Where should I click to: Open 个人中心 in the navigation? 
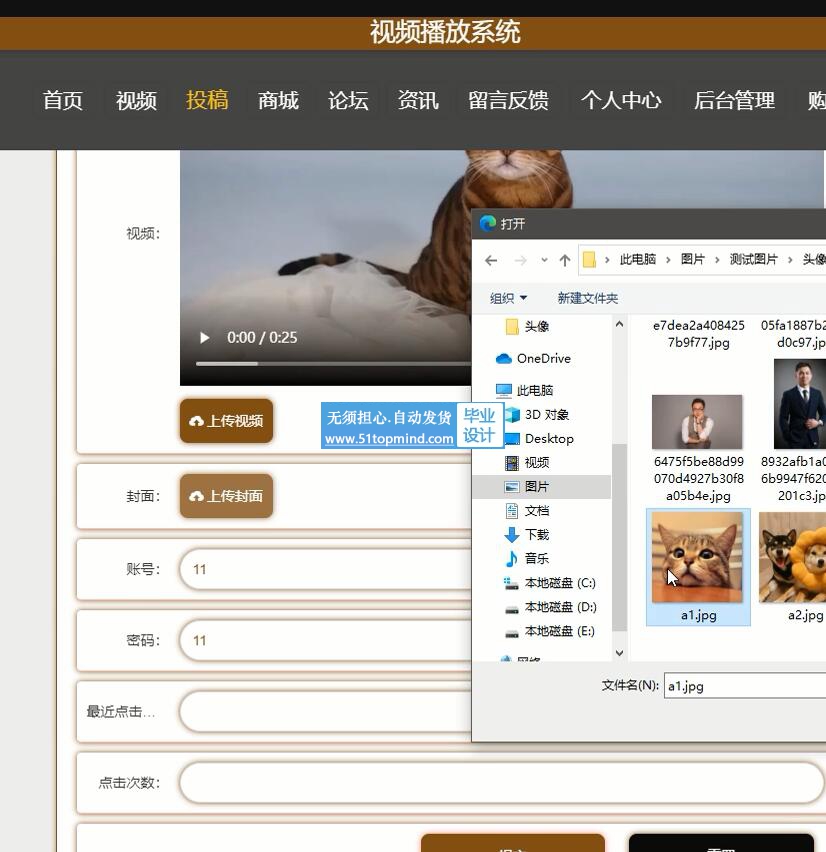[621, 100]
